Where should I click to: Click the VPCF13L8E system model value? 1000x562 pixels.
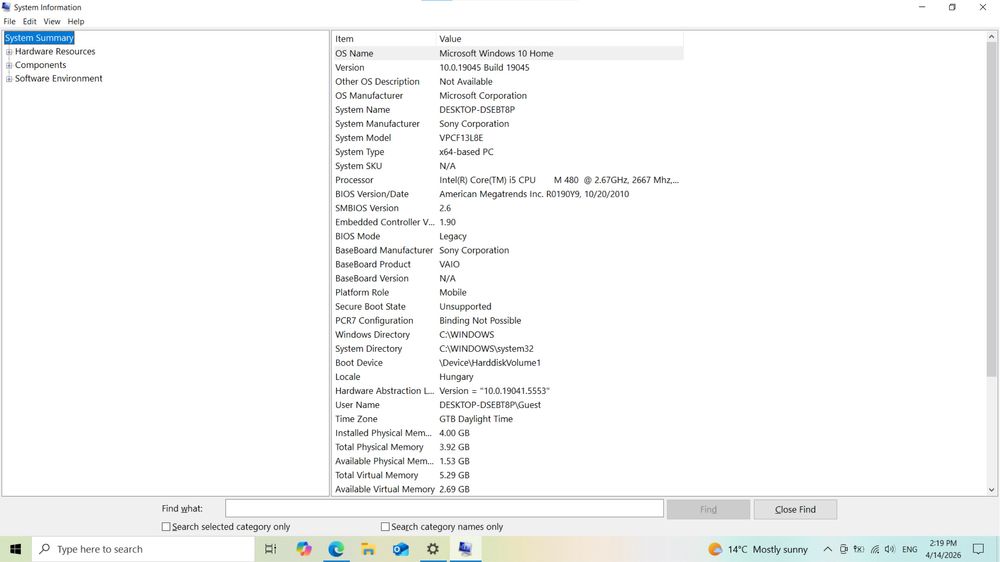pyautogui.click(x=461, y=138)
